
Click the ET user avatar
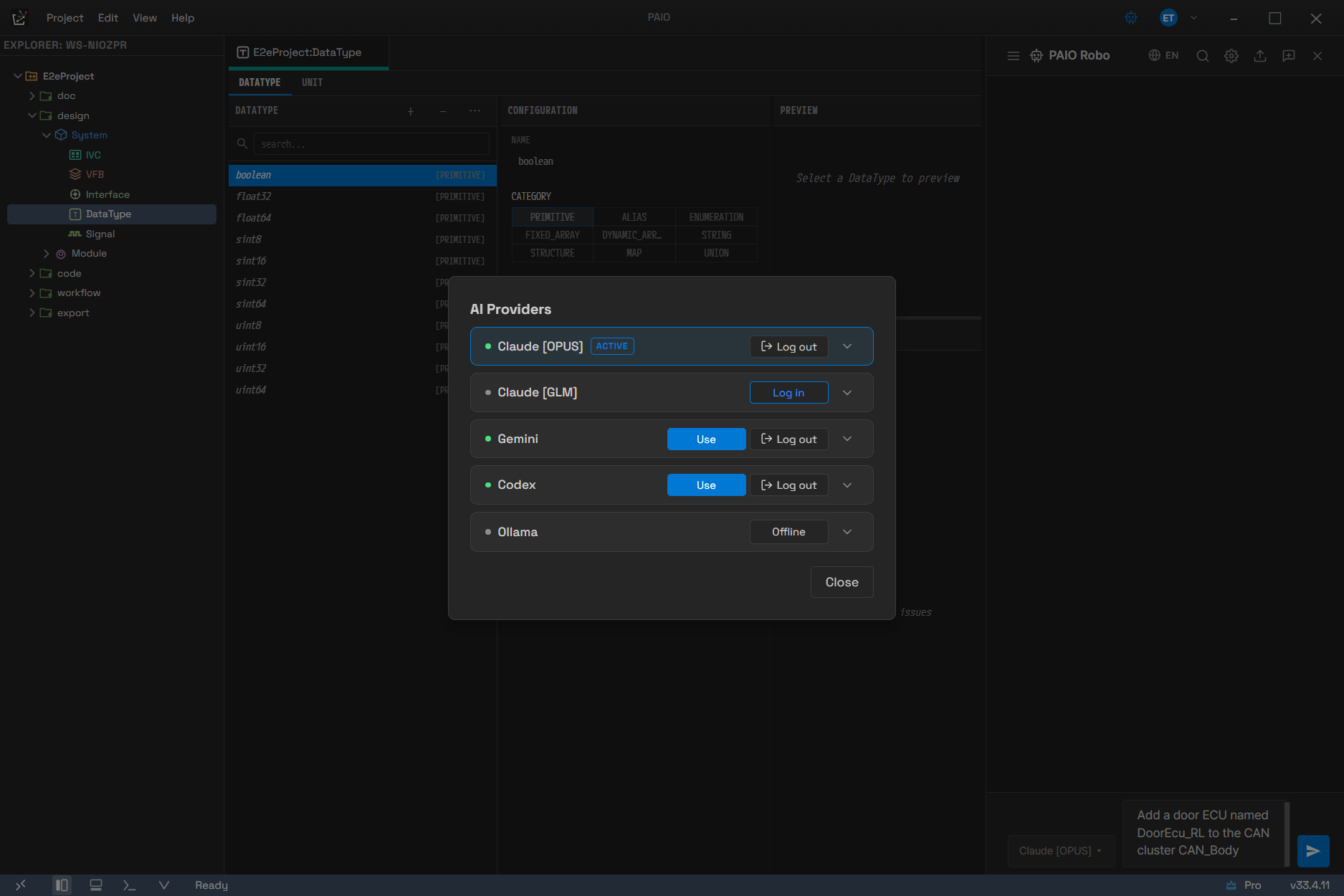[x=1168, y=18]
